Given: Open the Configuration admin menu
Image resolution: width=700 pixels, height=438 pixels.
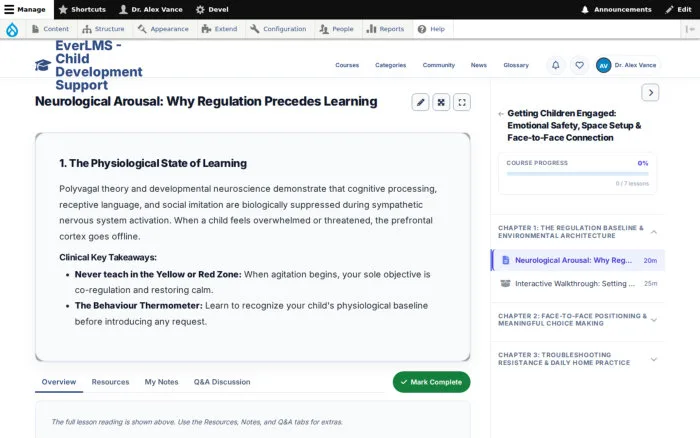Looking at the screenshot, I should point(278,29).
